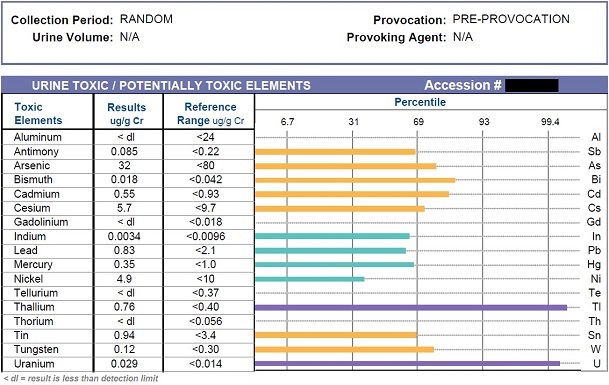Click the Results ug/g Cr column header

(127, 113)
